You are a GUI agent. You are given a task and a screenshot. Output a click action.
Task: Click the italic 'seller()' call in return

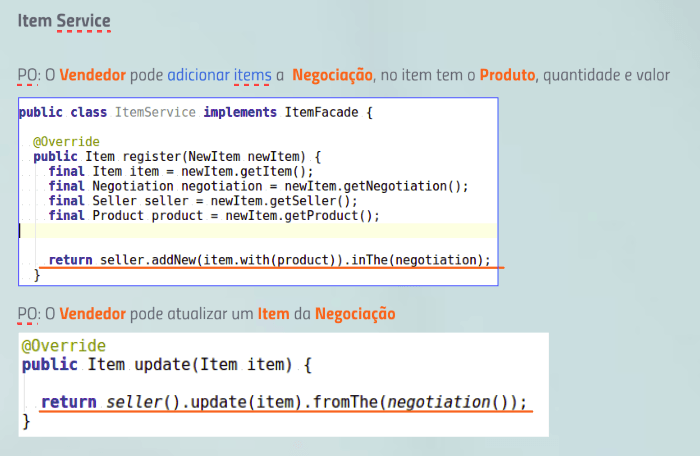[142, 402]
